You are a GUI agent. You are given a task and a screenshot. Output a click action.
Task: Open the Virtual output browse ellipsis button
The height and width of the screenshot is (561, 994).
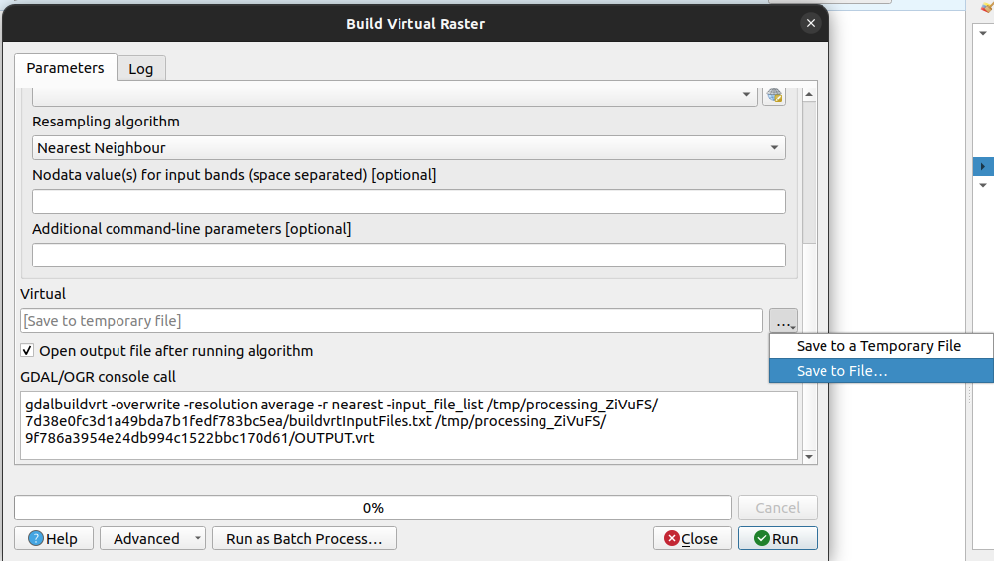point(784,321)
